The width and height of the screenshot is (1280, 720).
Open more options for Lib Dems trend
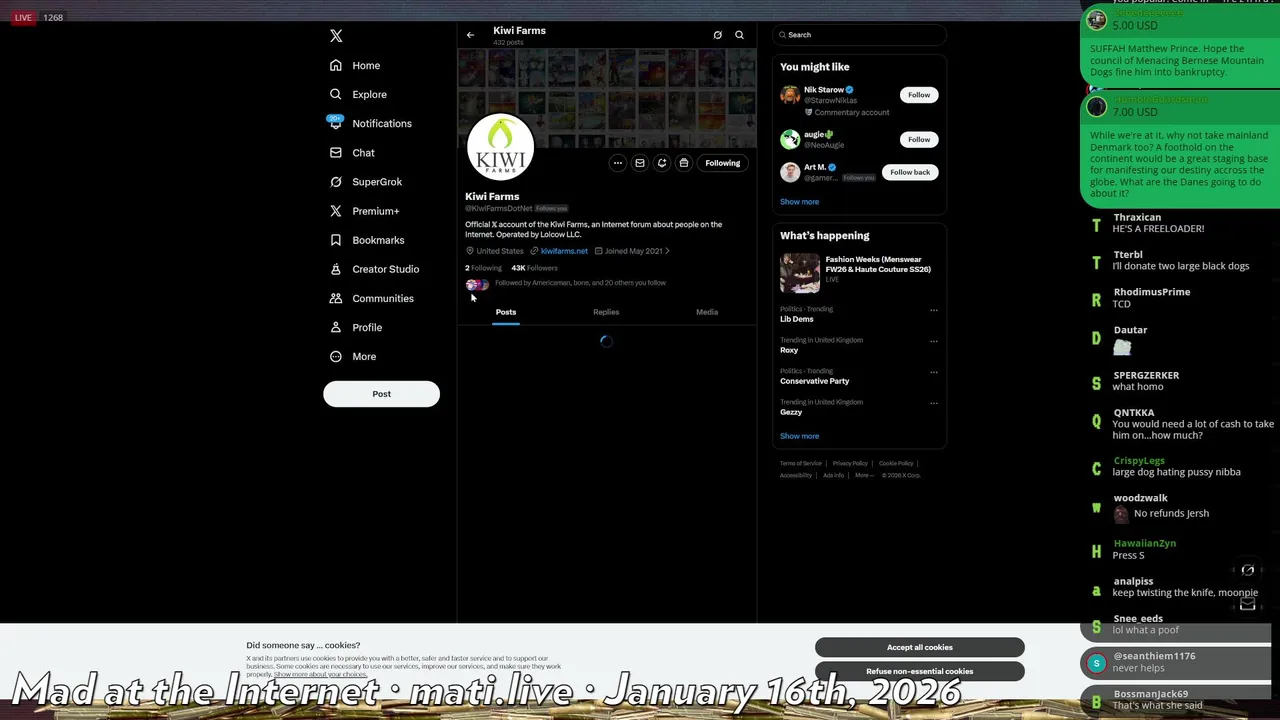(x=934, y=310)
